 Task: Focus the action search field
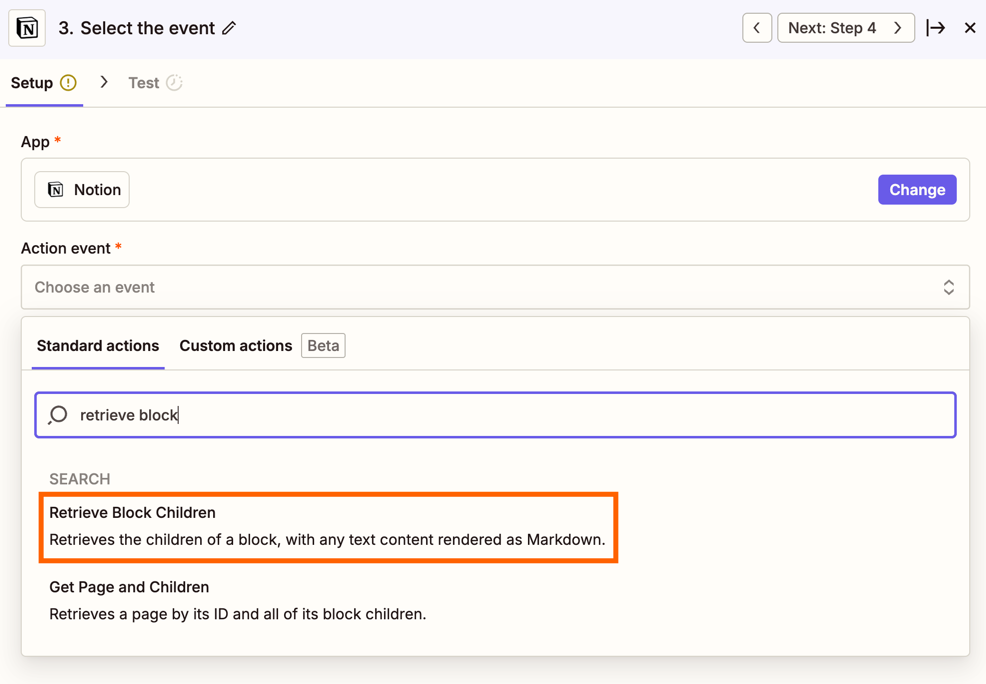click(x=496, y=415)
